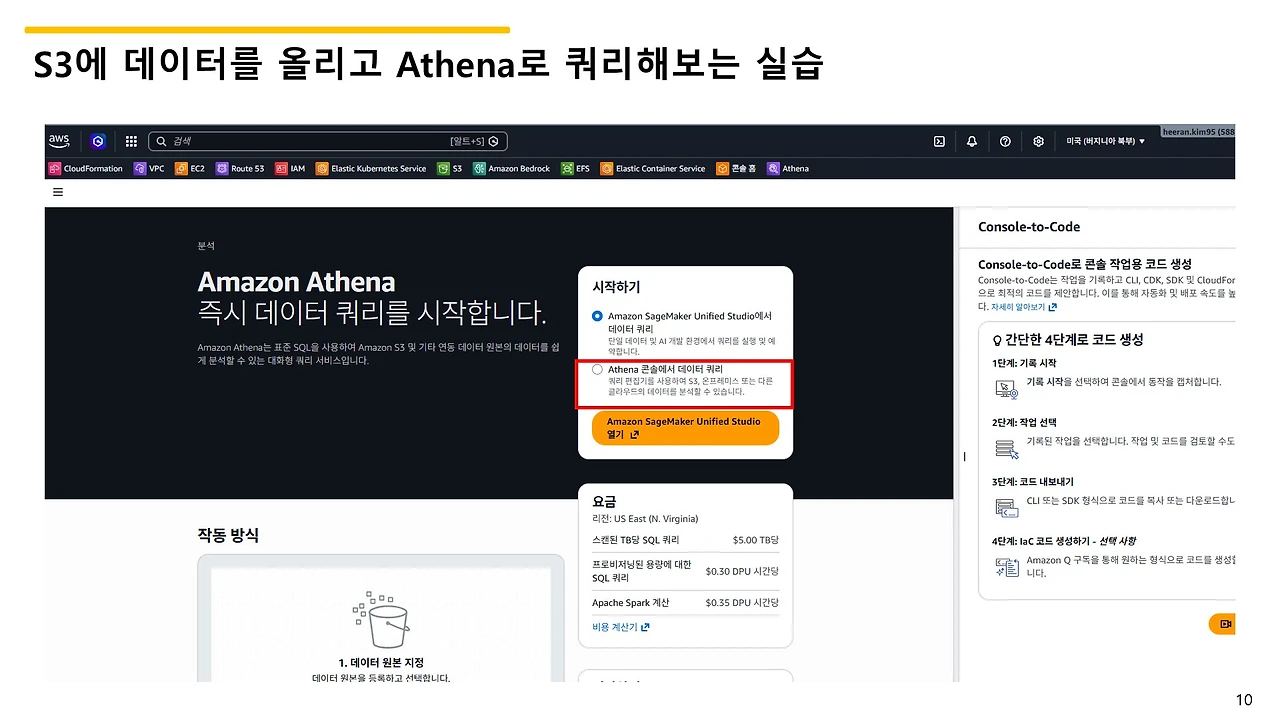
Task: Open the EC2 favorite shortcut
Action: tap(190, 169)
